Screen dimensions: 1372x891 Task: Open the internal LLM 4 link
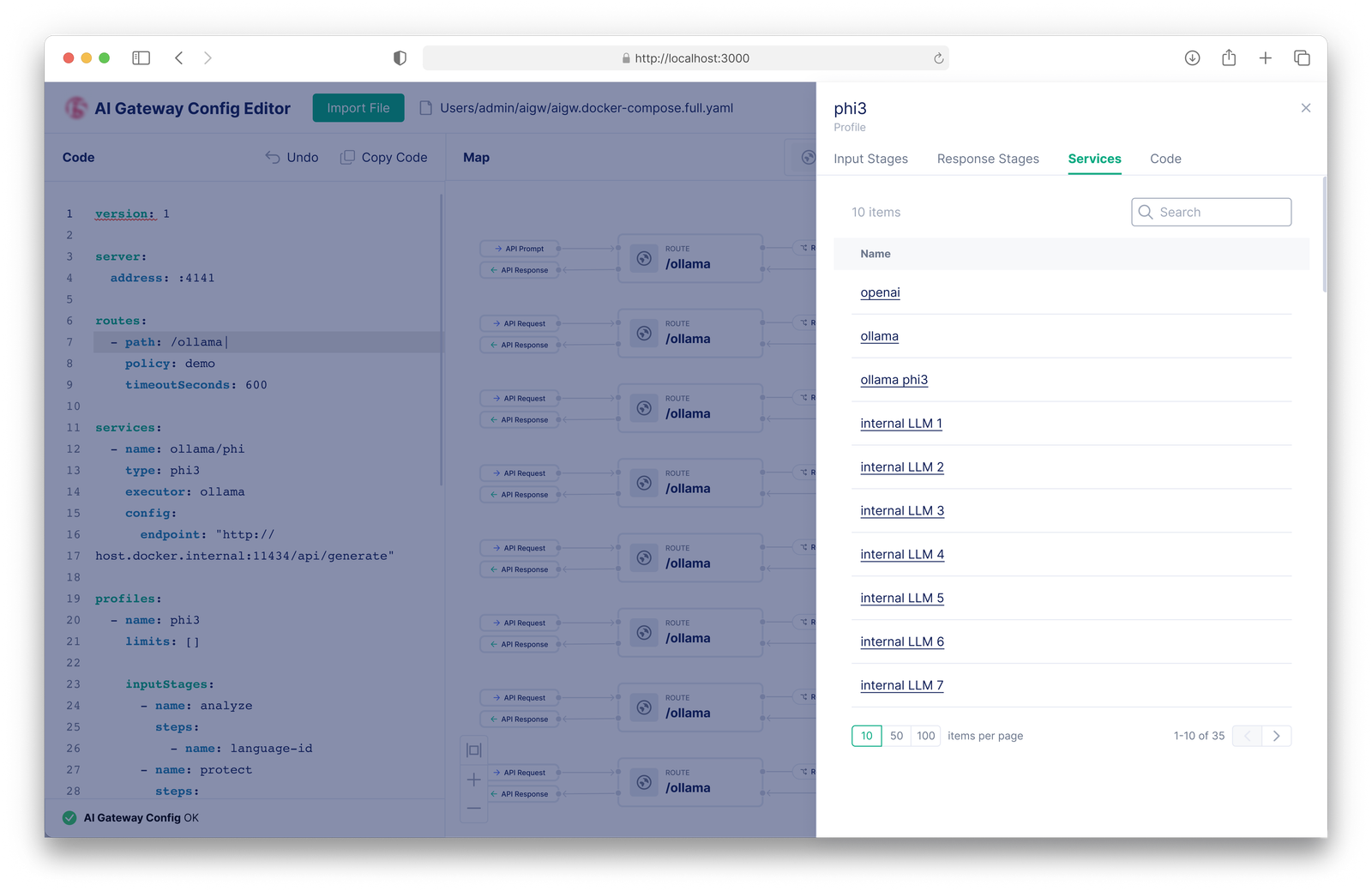point(902,555)
